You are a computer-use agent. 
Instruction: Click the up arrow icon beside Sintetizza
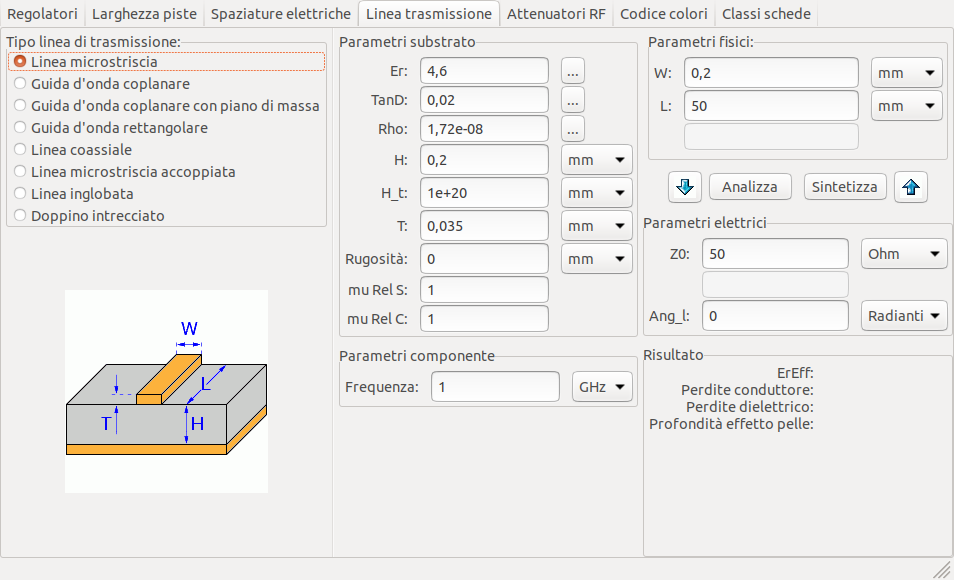[910, 187]
